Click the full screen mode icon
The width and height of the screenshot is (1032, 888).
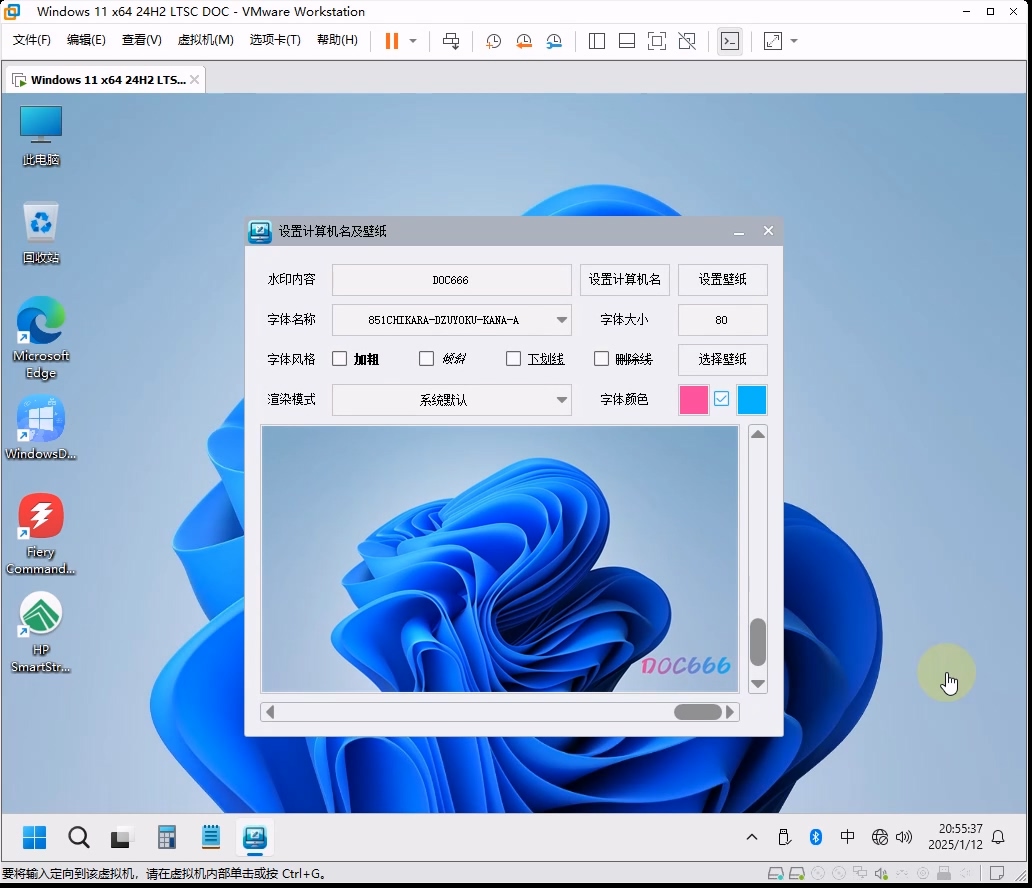click(657, 41)
